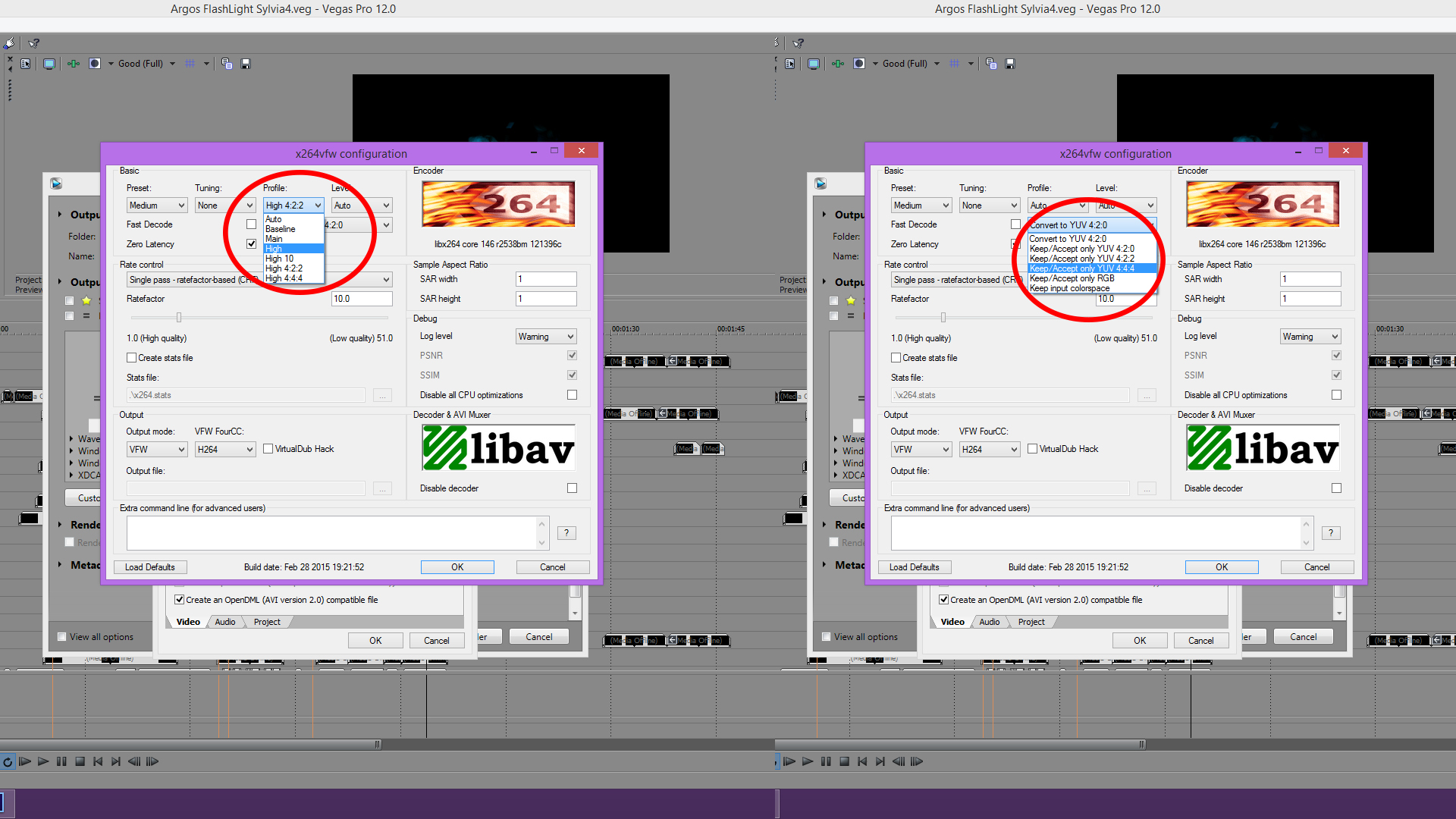The image size is (1456, 819).
Task: Toggle Create an OpenDML compatible file in left window
Action: coord(179,600)
